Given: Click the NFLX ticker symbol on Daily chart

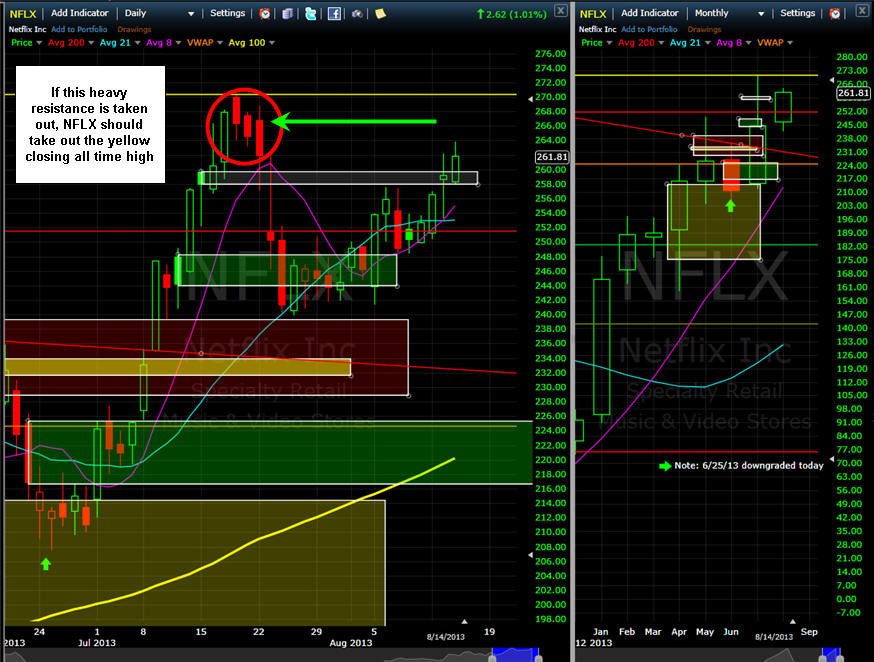Looking at the screenshot, I should point(23,13).
